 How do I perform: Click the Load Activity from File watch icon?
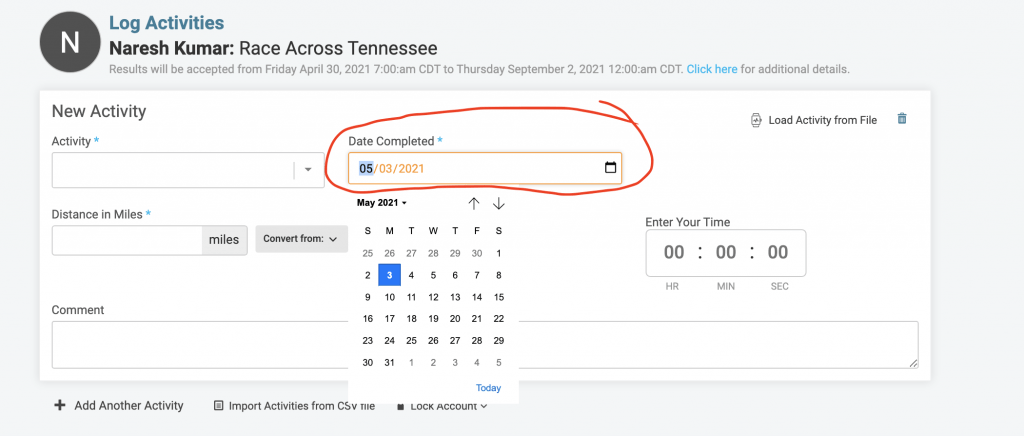coord(756,120)
